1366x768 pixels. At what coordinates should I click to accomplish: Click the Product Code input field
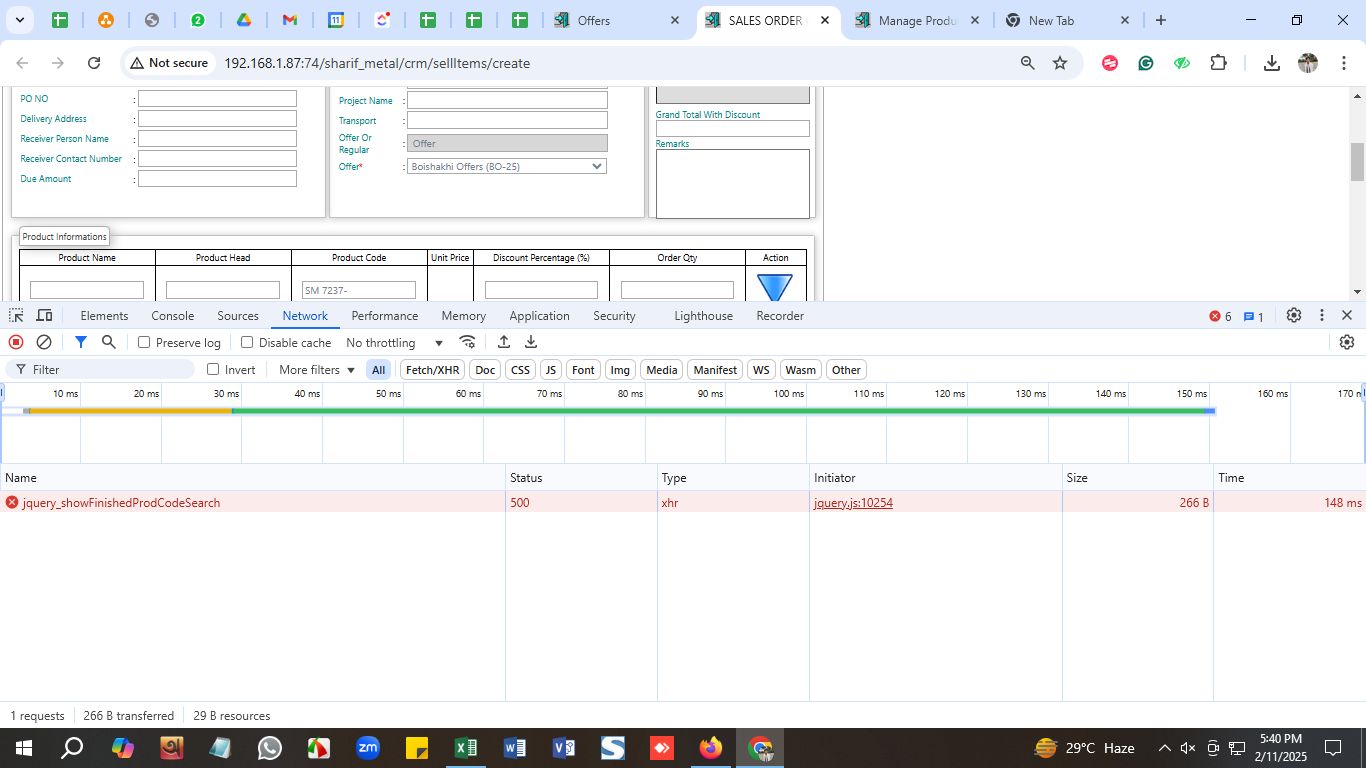359,290
